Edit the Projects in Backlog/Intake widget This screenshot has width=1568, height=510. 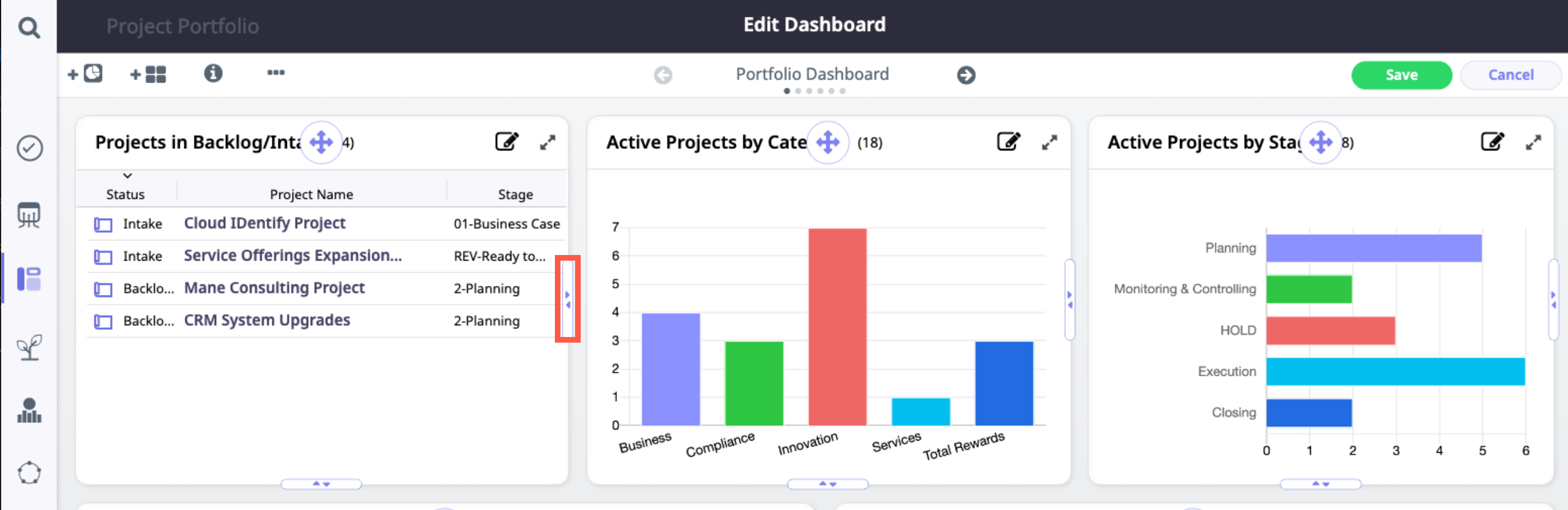[506, 142]
